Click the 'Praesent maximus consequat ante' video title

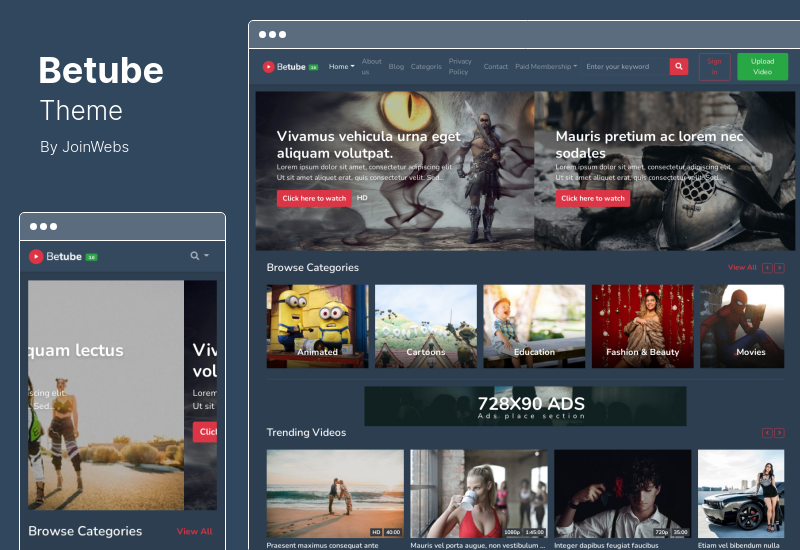(x=322, y=545)
